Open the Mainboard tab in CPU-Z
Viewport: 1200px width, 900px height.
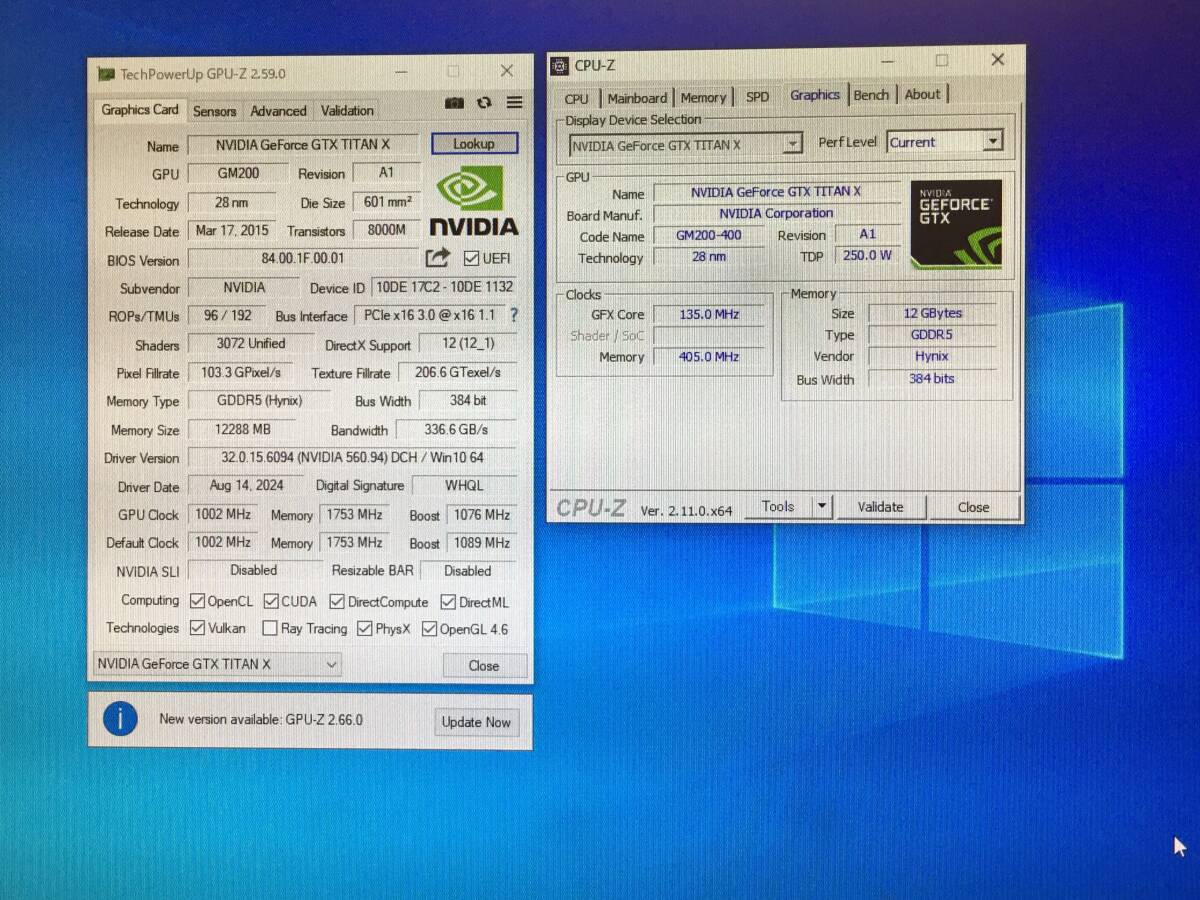pos(637,98)
